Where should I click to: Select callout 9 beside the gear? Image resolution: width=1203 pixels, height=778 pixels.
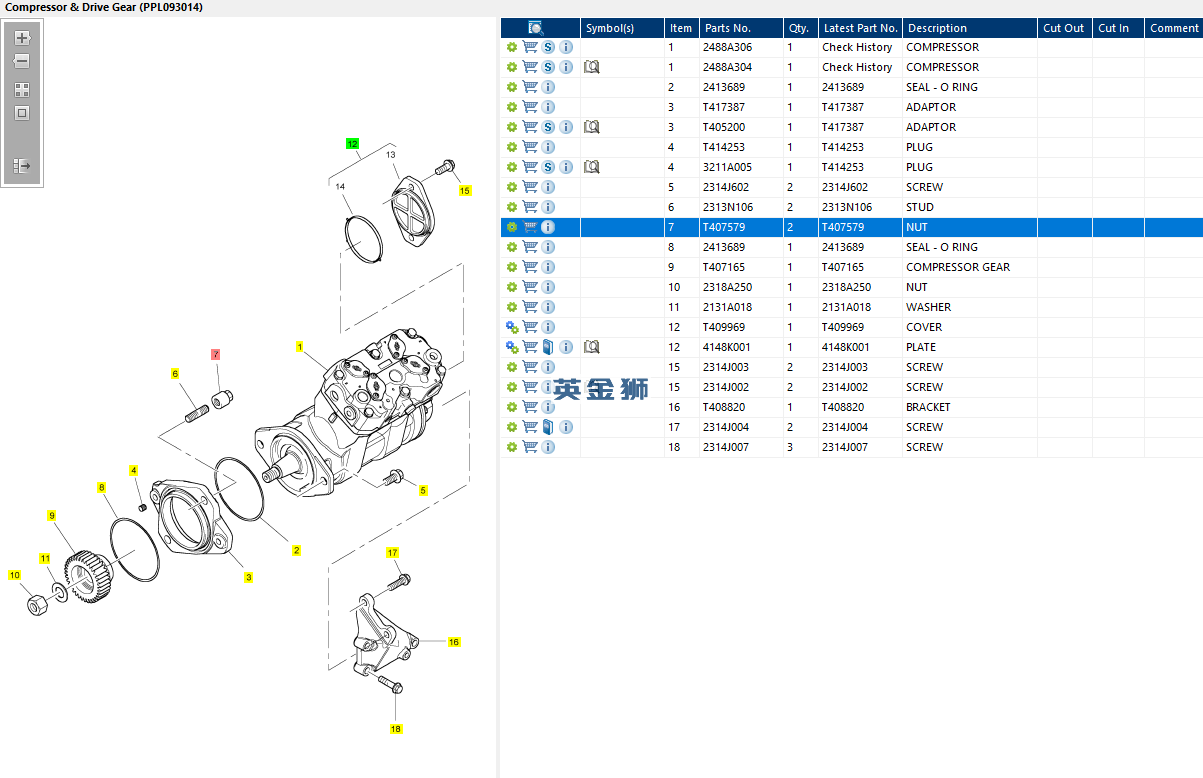pyautogui.click(x=52, y=516)
